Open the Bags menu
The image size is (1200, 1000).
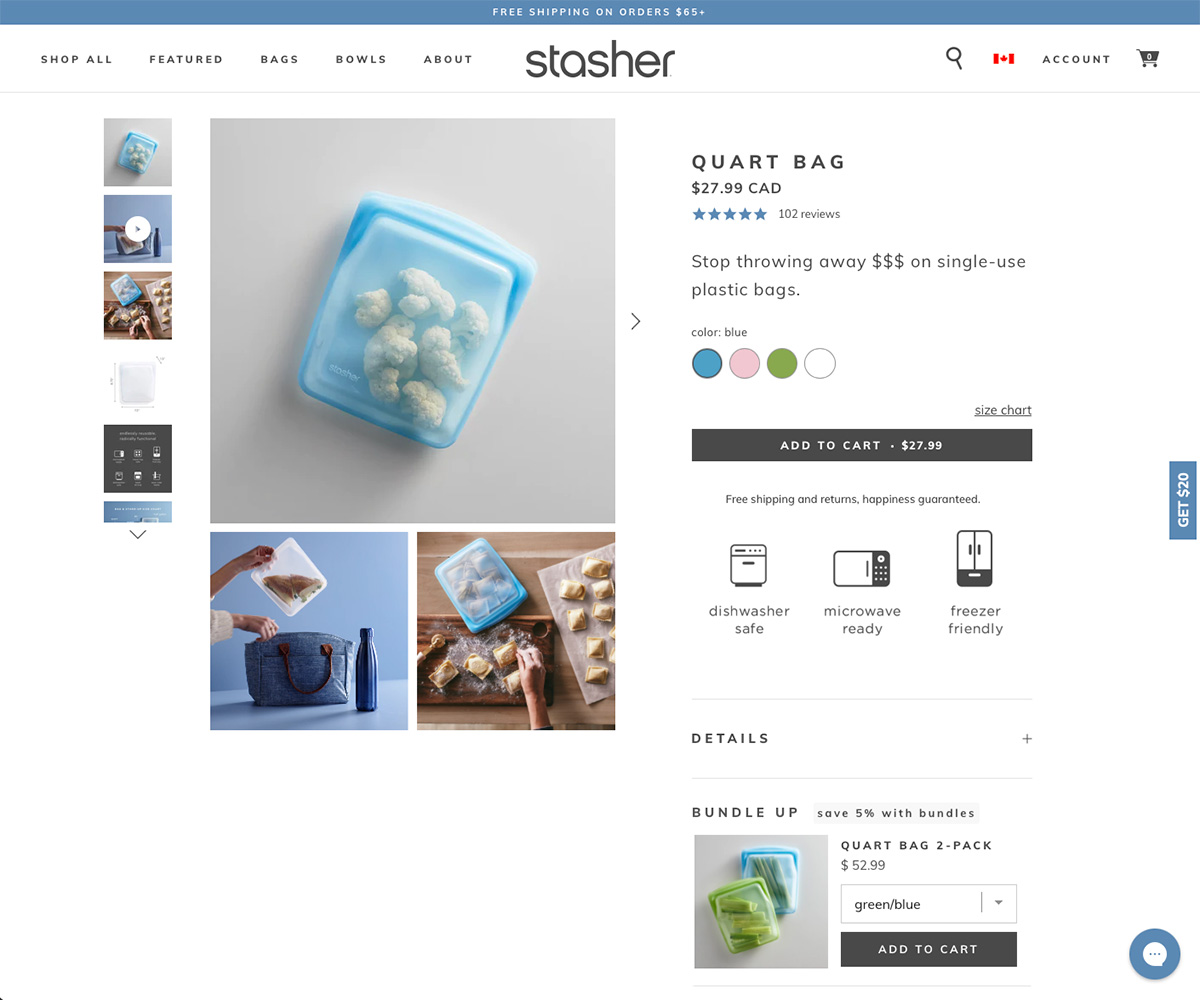coord(279,59)
